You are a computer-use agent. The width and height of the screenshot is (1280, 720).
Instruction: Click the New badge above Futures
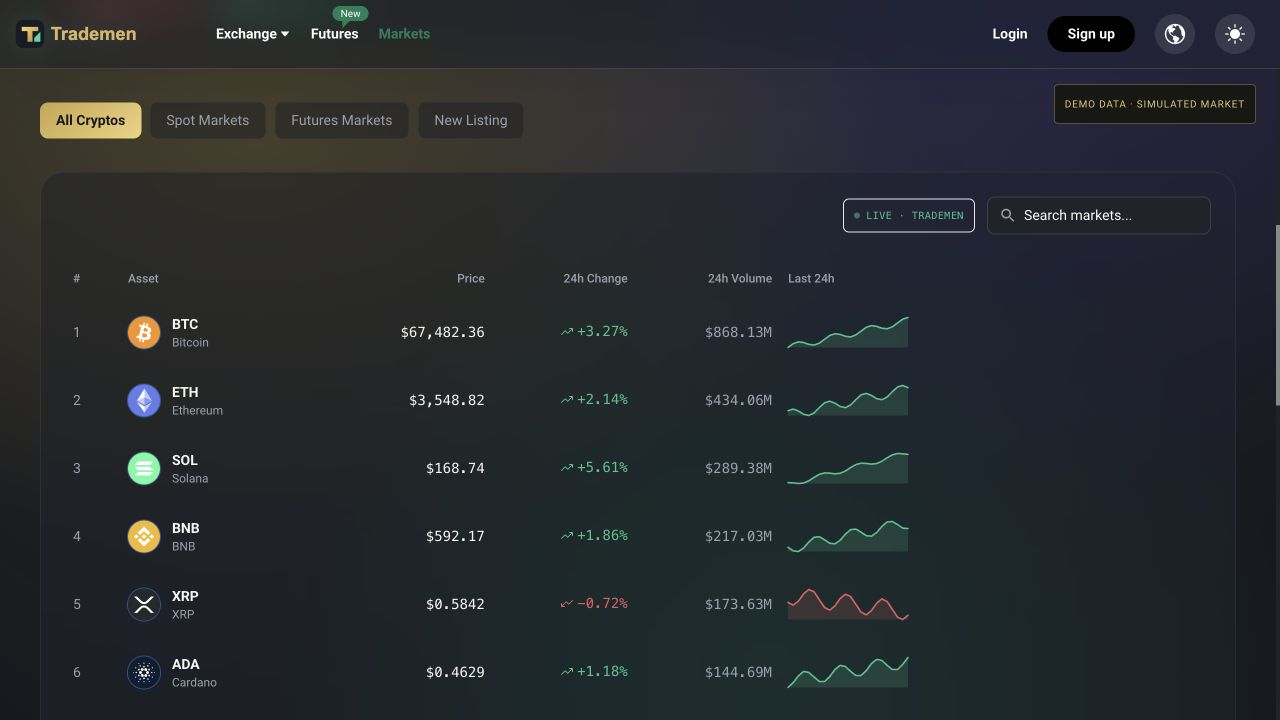350,14
